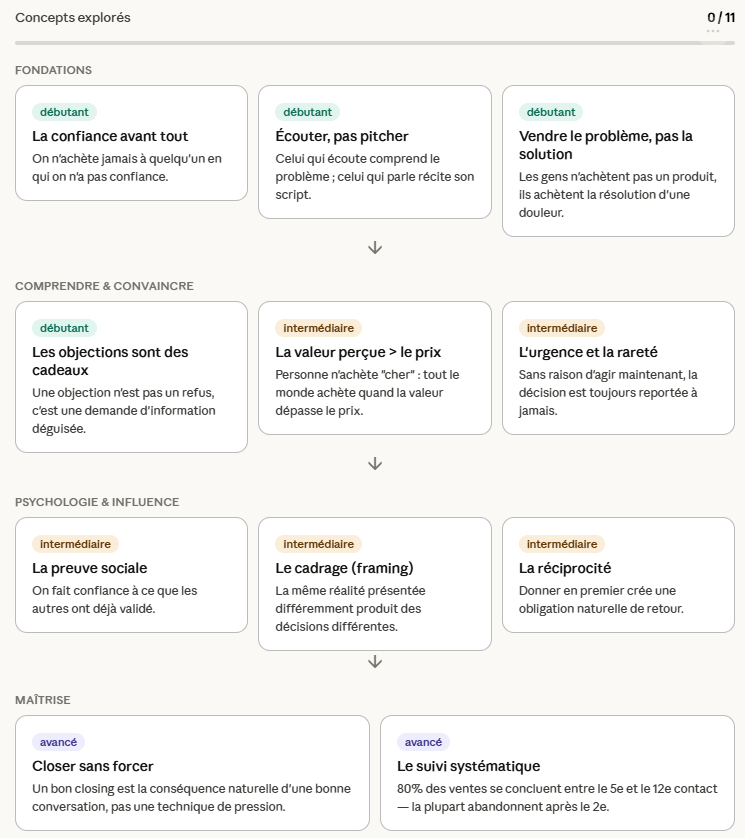The image size is (745, 838).
Task: Select the "Le cadrage (framing)" card
Action: (375, 584)
